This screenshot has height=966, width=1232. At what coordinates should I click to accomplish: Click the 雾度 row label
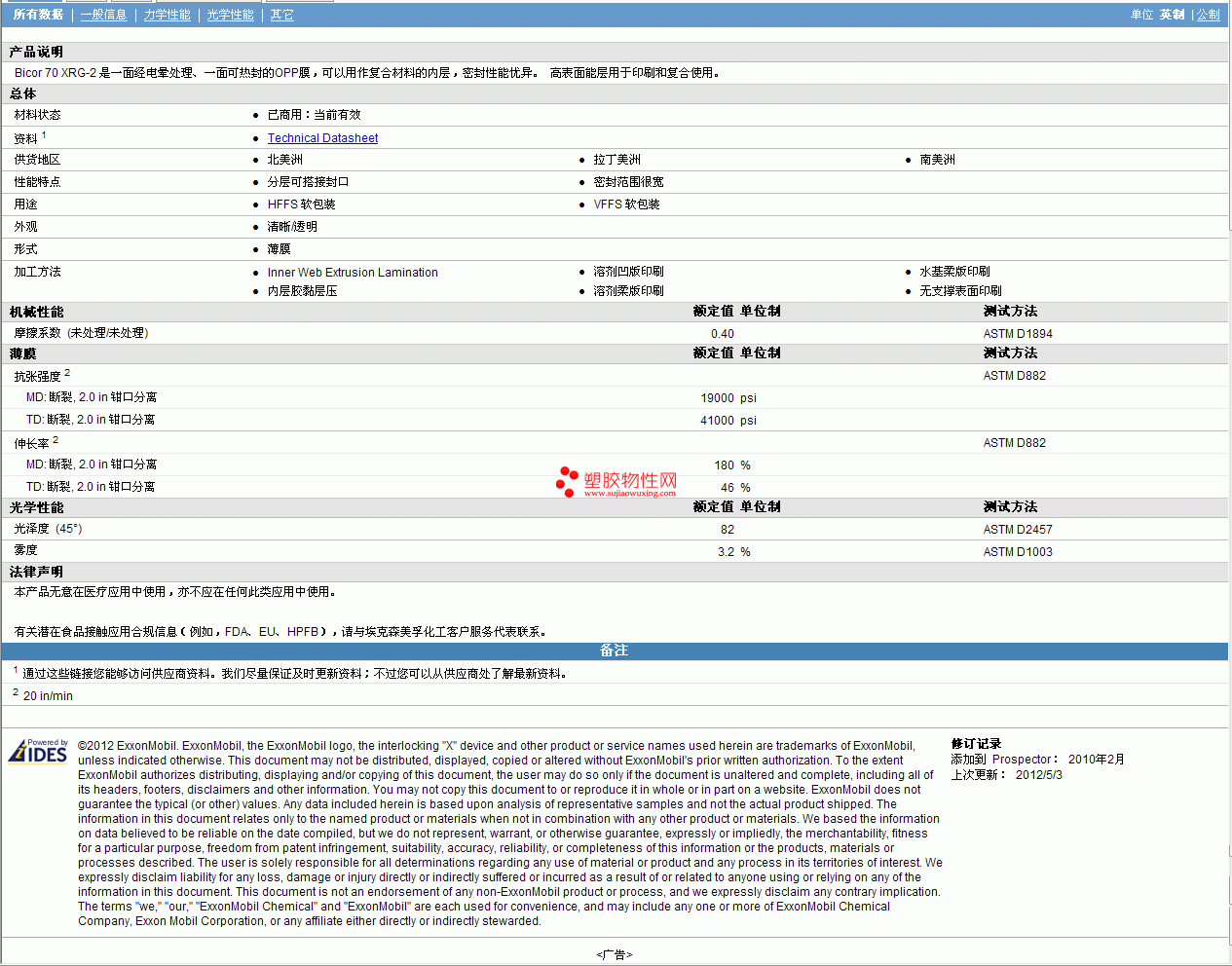click(25, 551)
